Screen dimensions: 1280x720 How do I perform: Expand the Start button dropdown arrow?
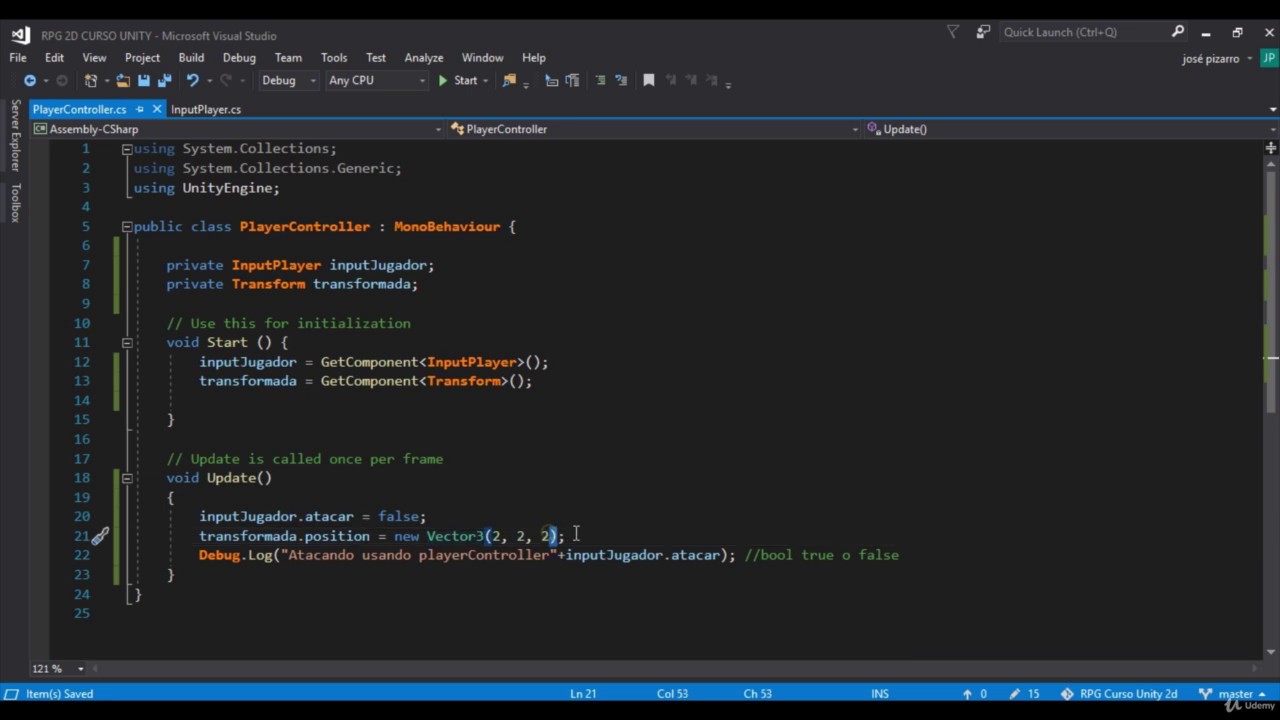[485, 81]
